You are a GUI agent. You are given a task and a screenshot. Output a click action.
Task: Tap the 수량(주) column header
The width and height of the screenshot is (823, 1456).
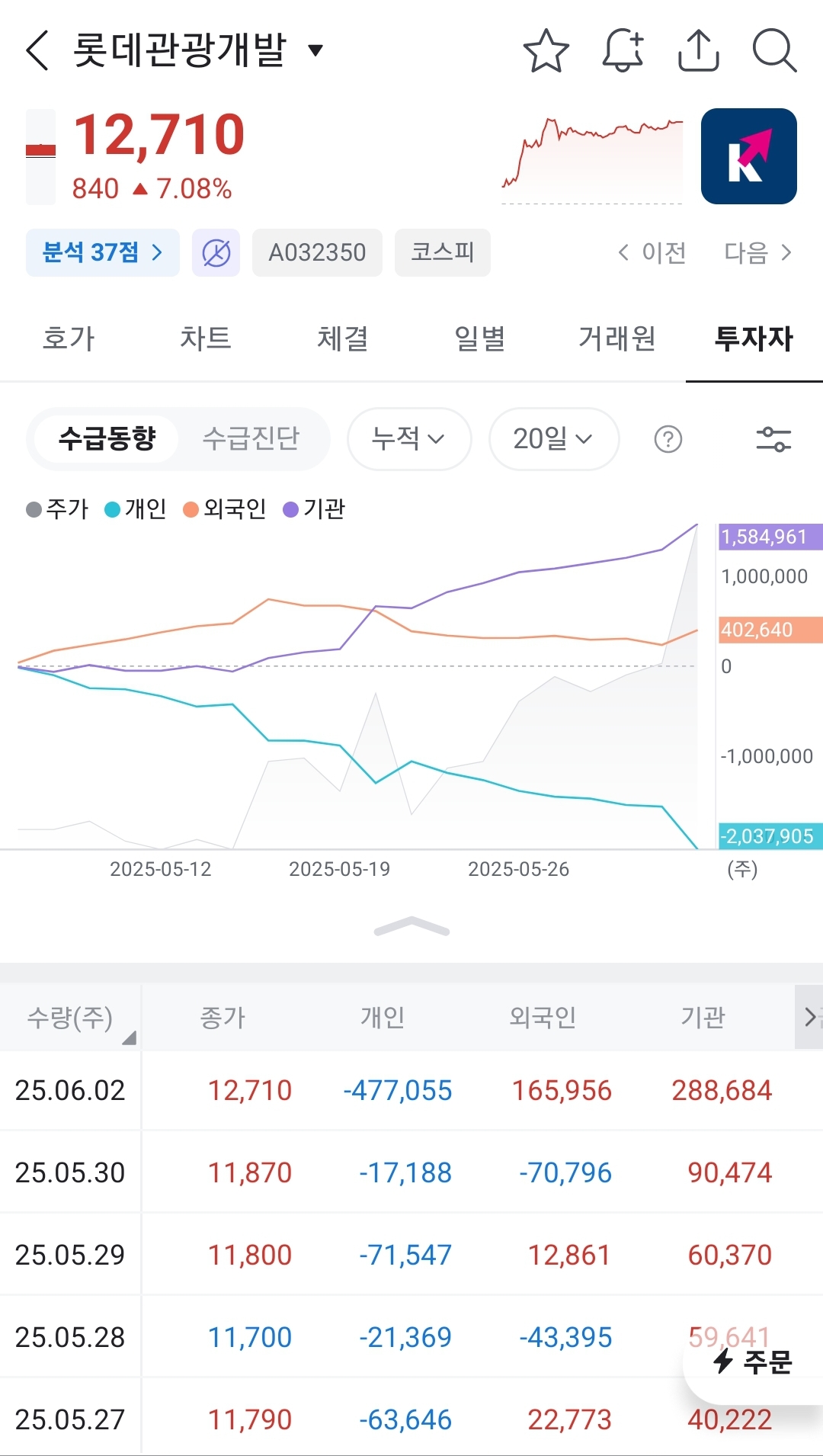click(x=70, y=1017)
